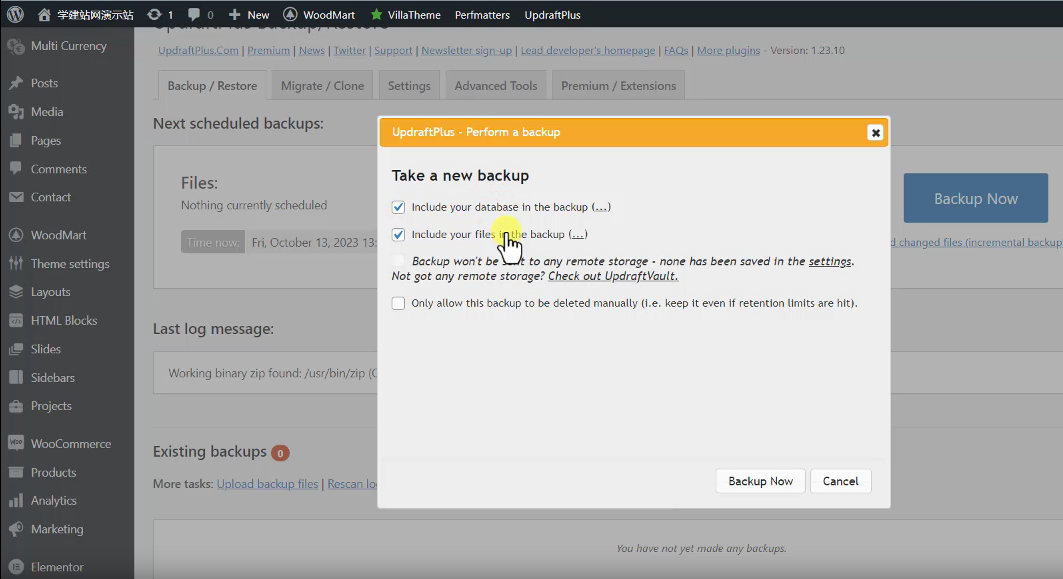Open the updates icon showing 1

click(x=160, y=14)
